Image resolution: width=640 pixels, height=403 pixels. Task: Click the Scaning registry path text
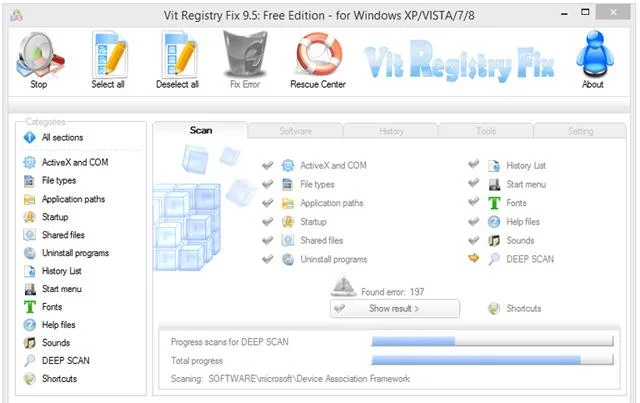pyautogui.click(x=290, y=379)
